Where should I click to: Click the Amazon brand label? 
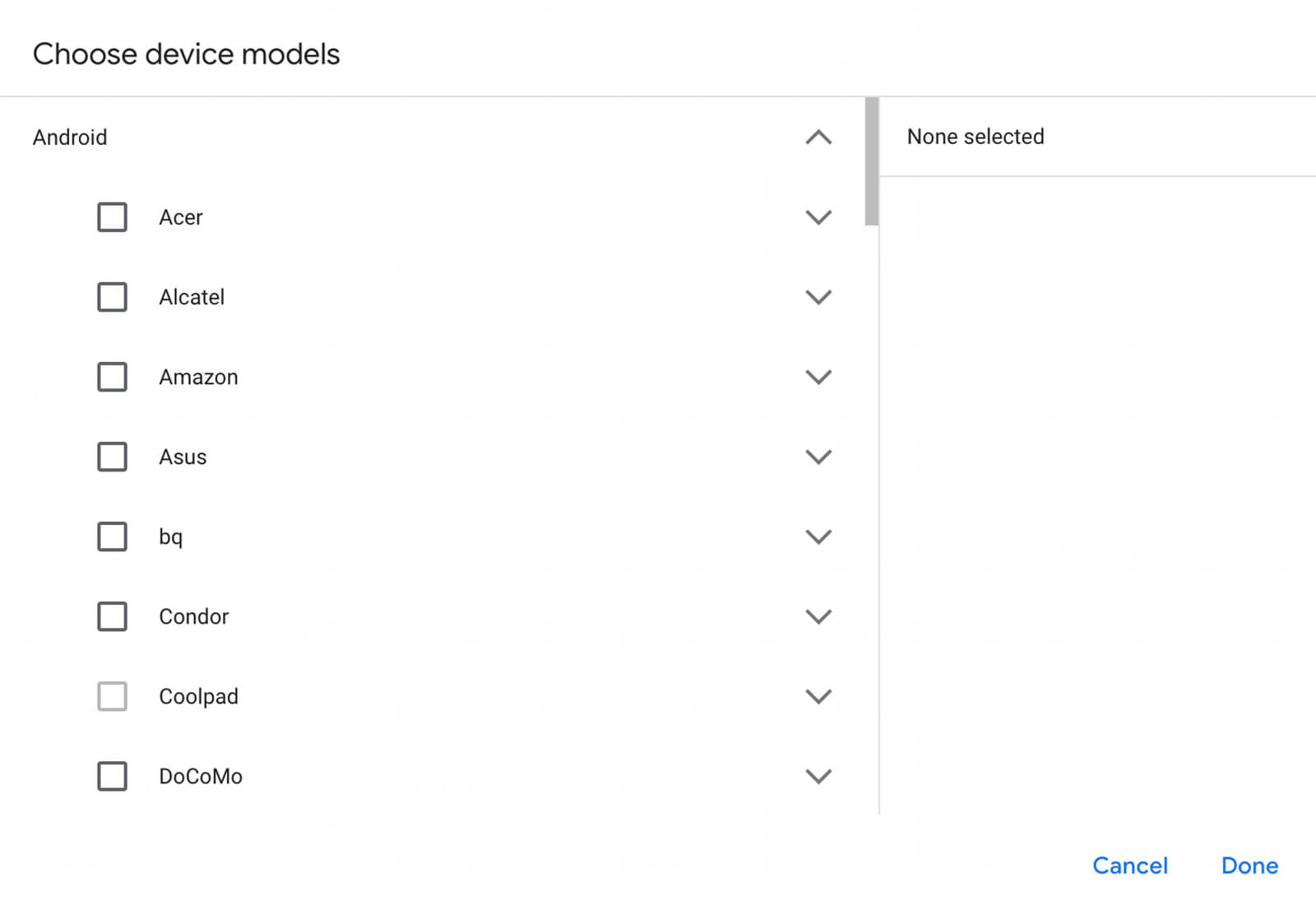pos(198,377)
